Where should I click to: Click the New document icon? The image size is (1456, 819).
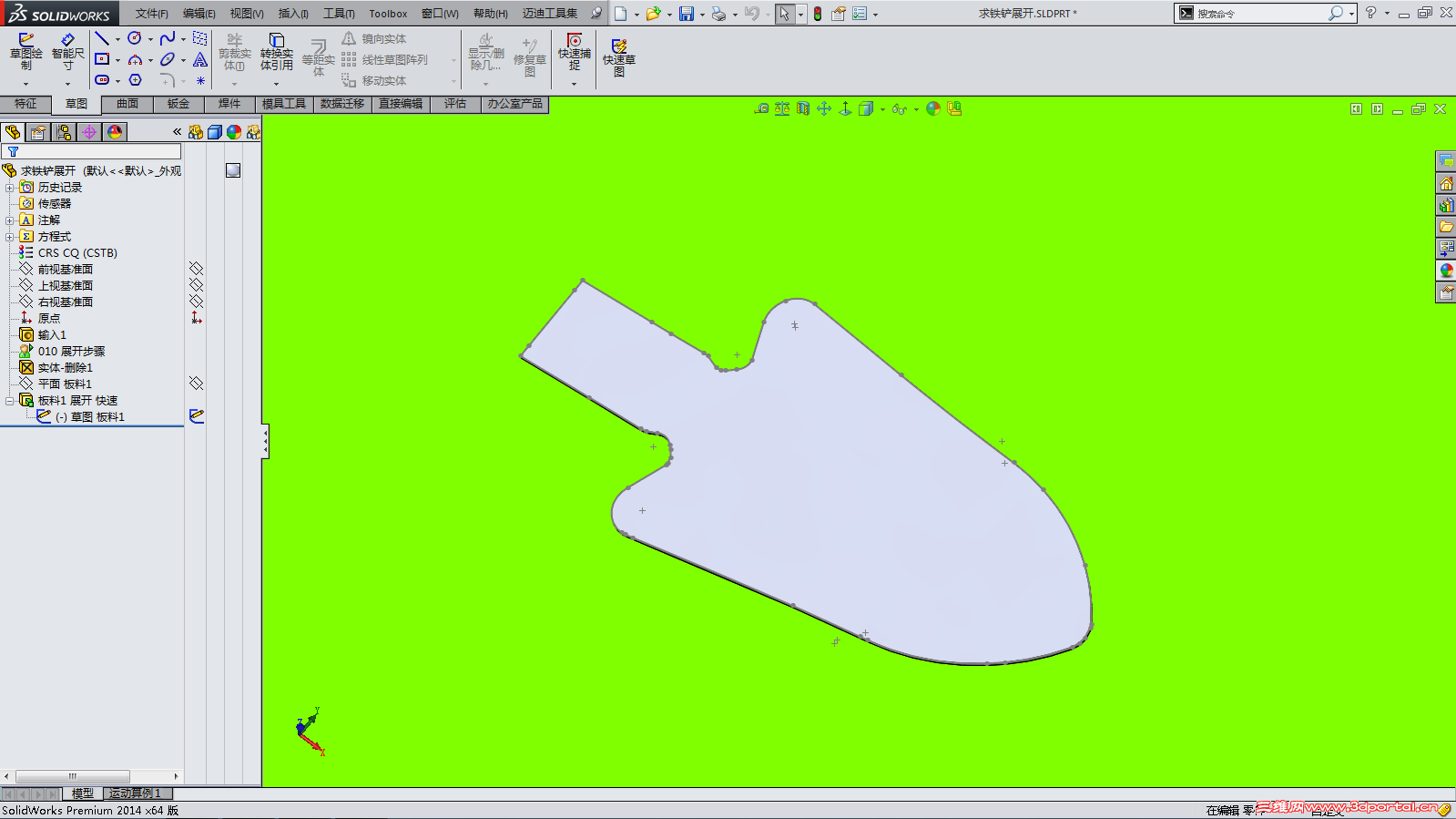tap(621, 14)
